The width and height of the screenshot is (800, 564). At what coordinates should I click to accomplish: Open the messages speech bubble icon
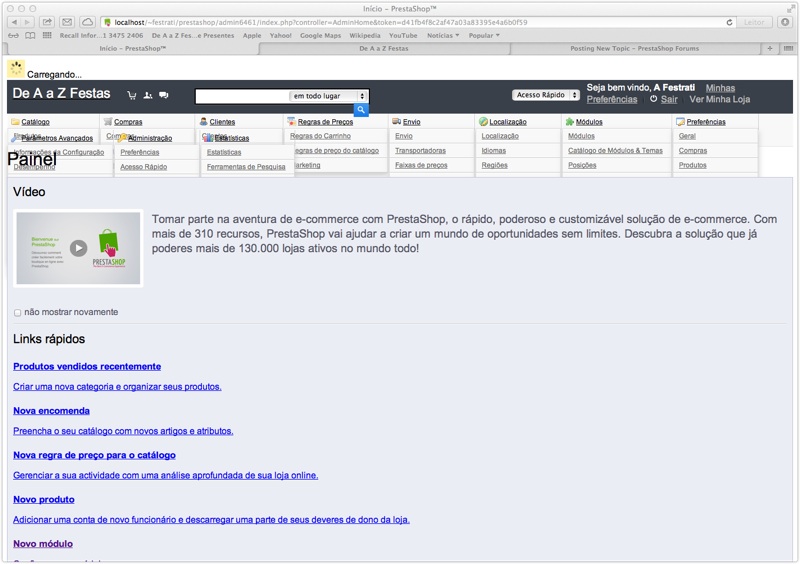[x=164, y=95]
